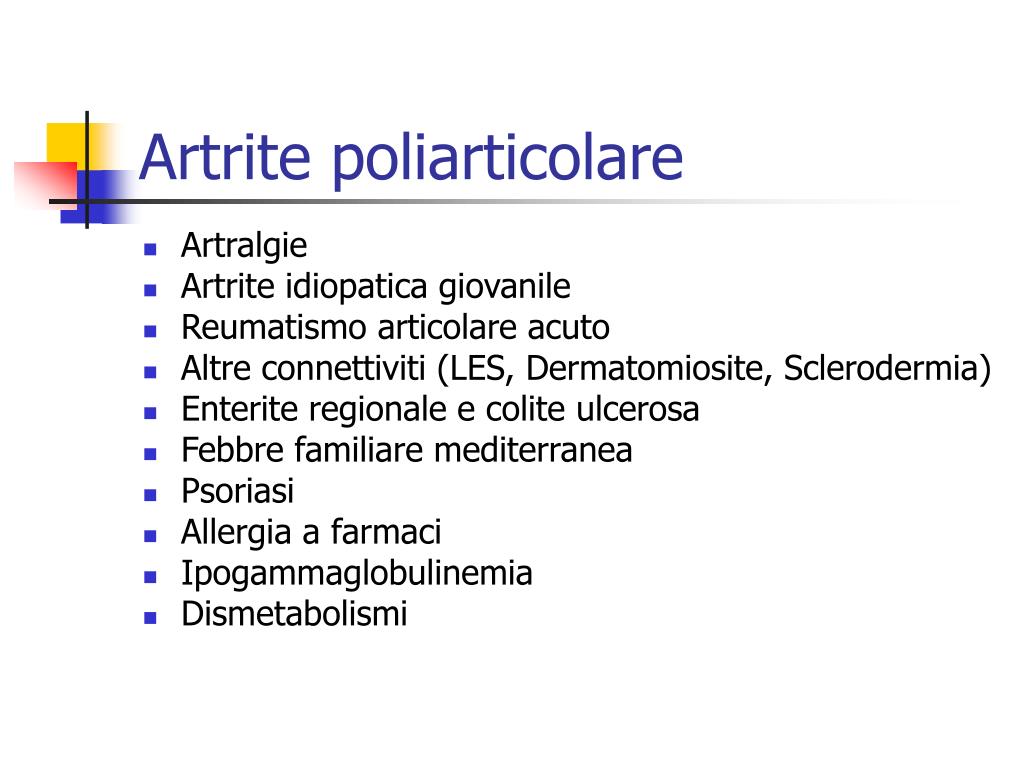Select the 'Artralgie' bullet text

point(244,246)
